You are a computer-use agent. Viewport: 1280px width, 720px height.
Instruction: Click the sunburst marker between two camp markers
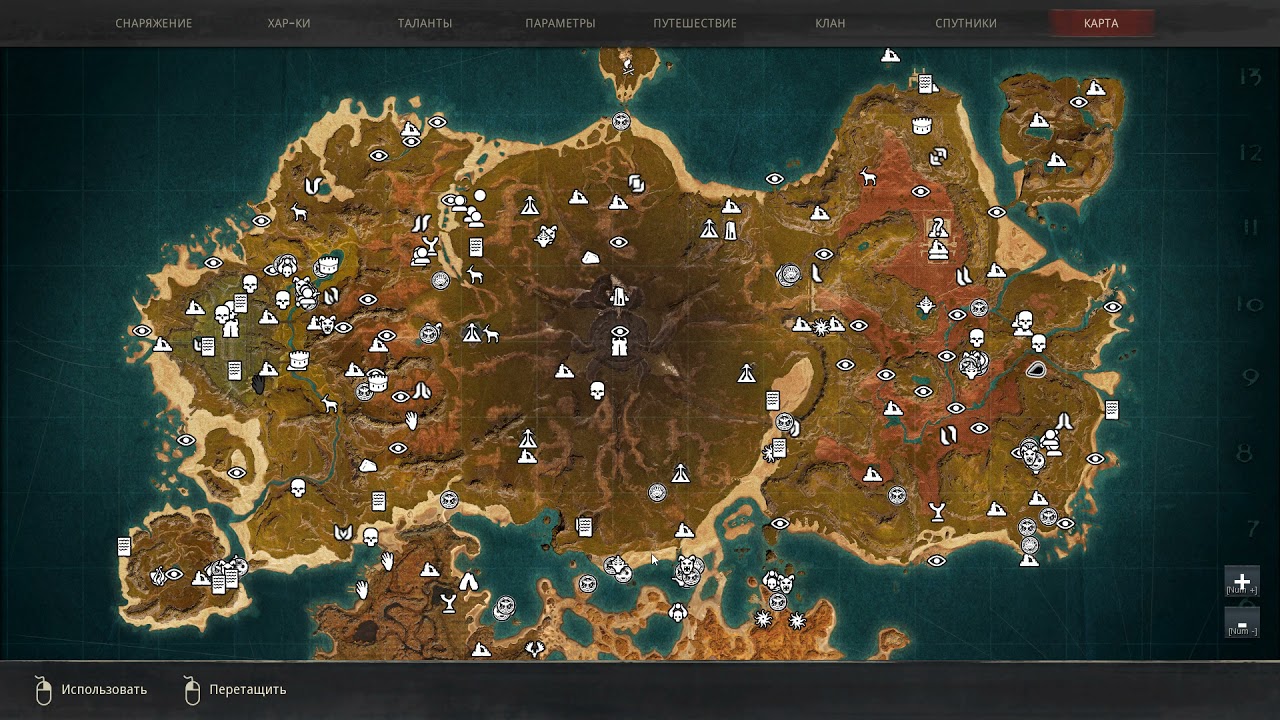[x=822, y=326]
